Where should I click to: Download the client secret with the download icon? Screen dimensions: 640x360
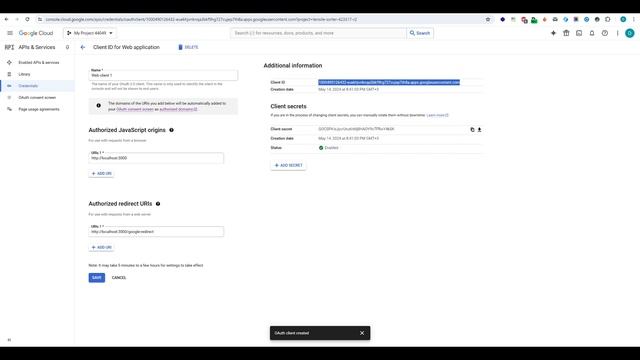pyautogui.click(x=480, y=130)
